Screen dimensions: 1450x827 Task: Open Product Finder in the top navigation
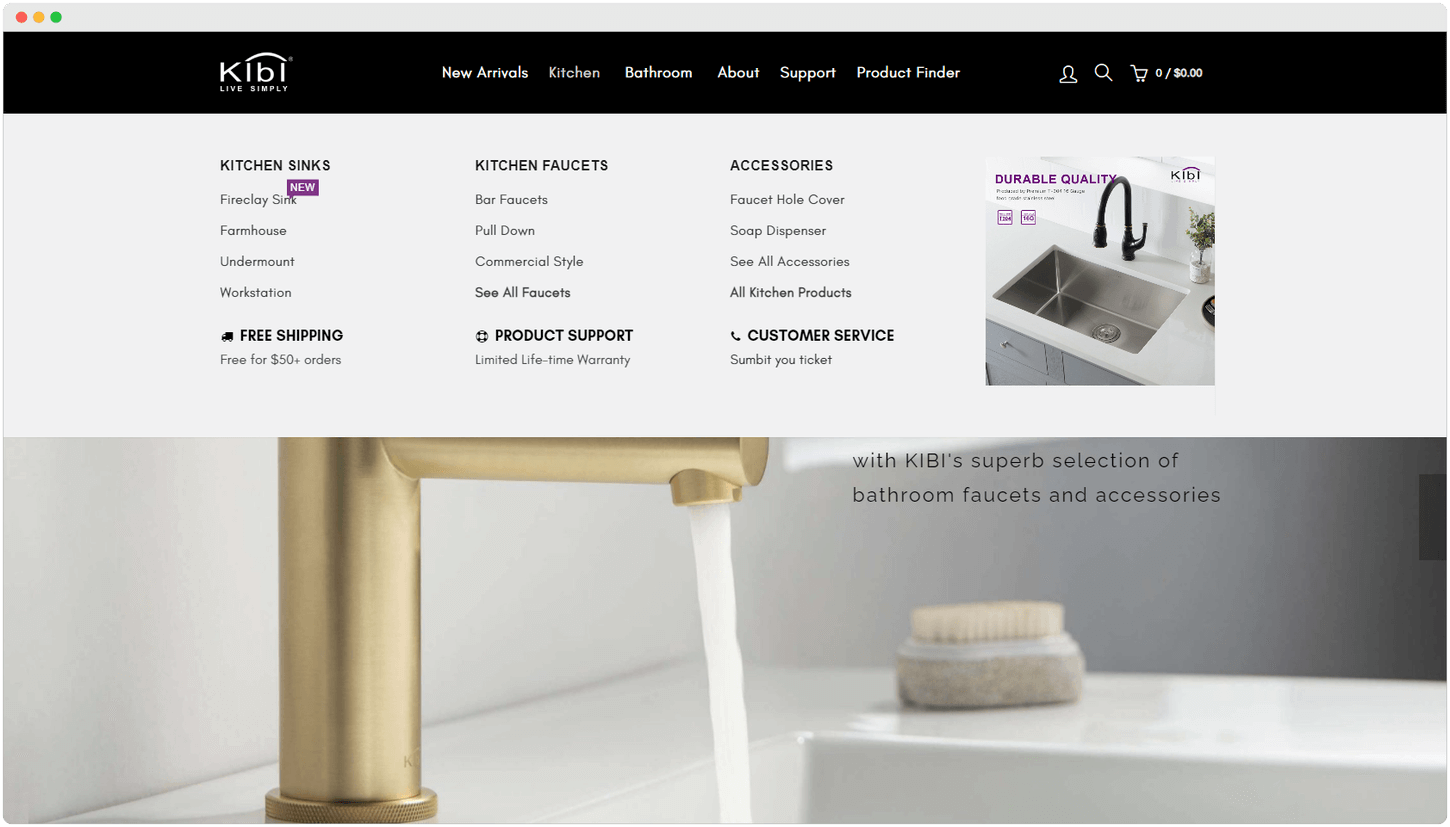tap(908, 72)
